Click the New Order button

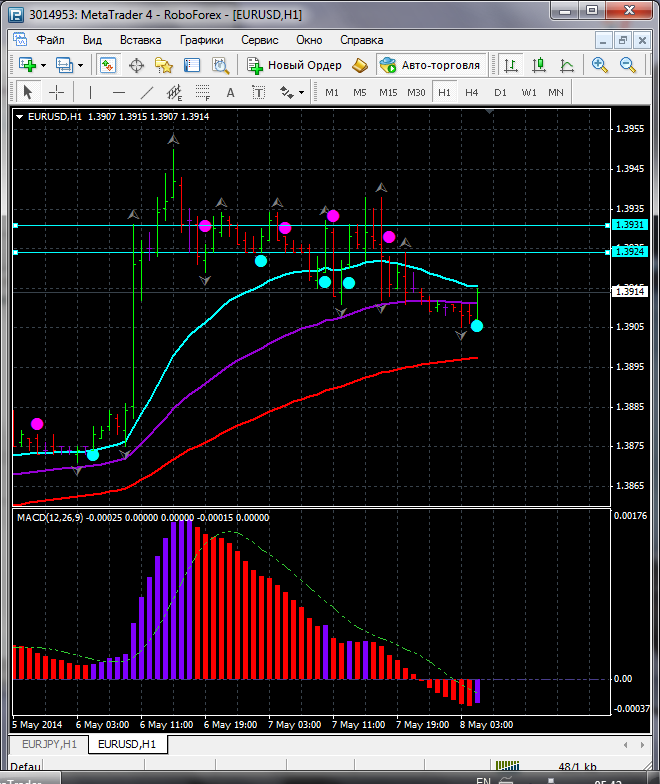[295, 65]
